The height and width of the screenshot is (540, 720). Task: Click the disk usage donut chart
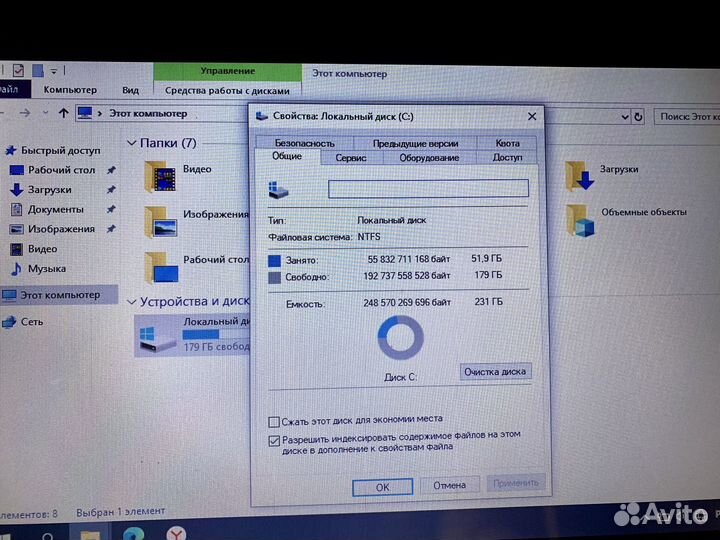point(400,338)
